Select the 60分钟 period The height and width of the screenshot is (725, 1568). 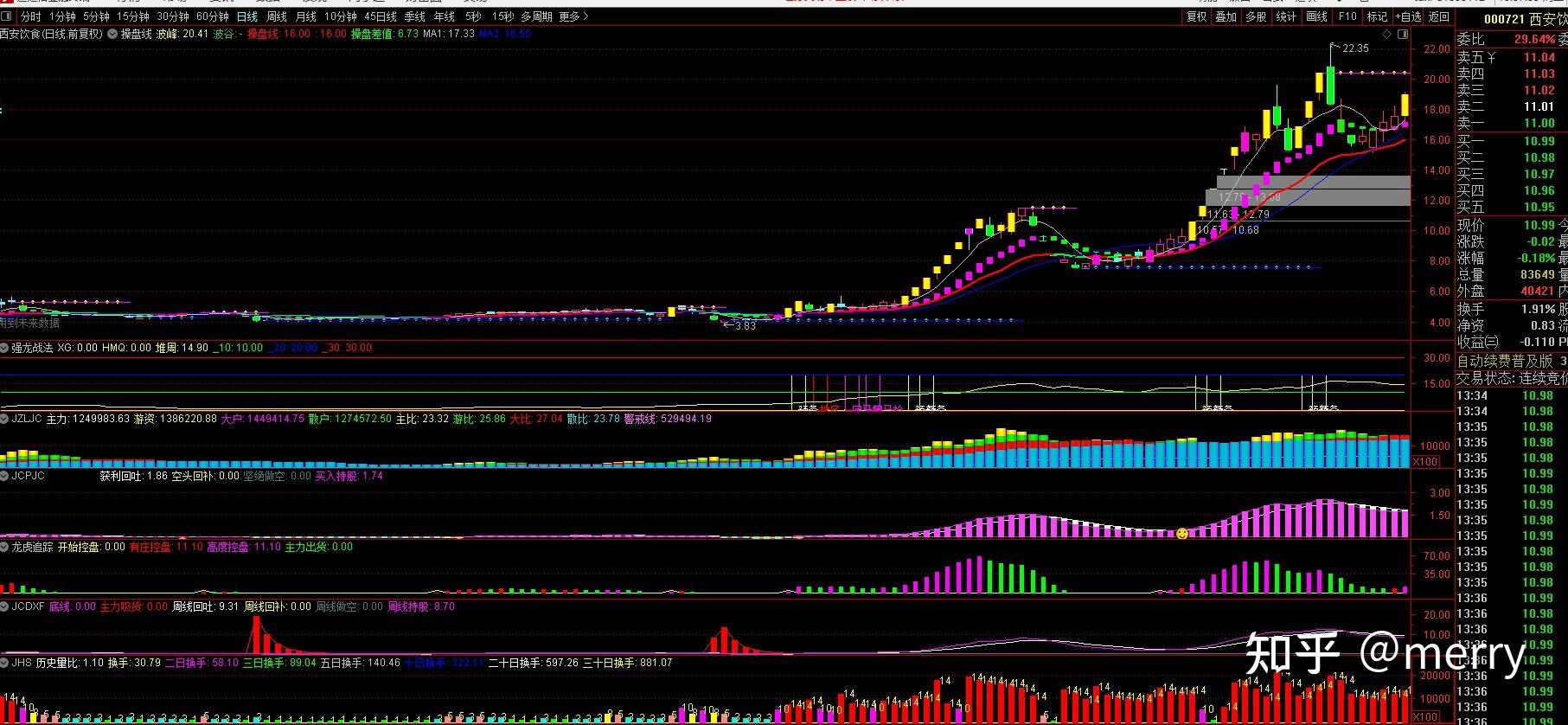(x=213, y=17)
